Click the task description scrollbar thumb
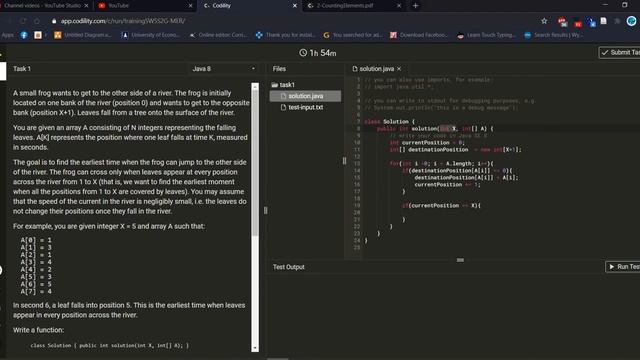The width and height of the screenshot is (640, 360). [255, 163]
